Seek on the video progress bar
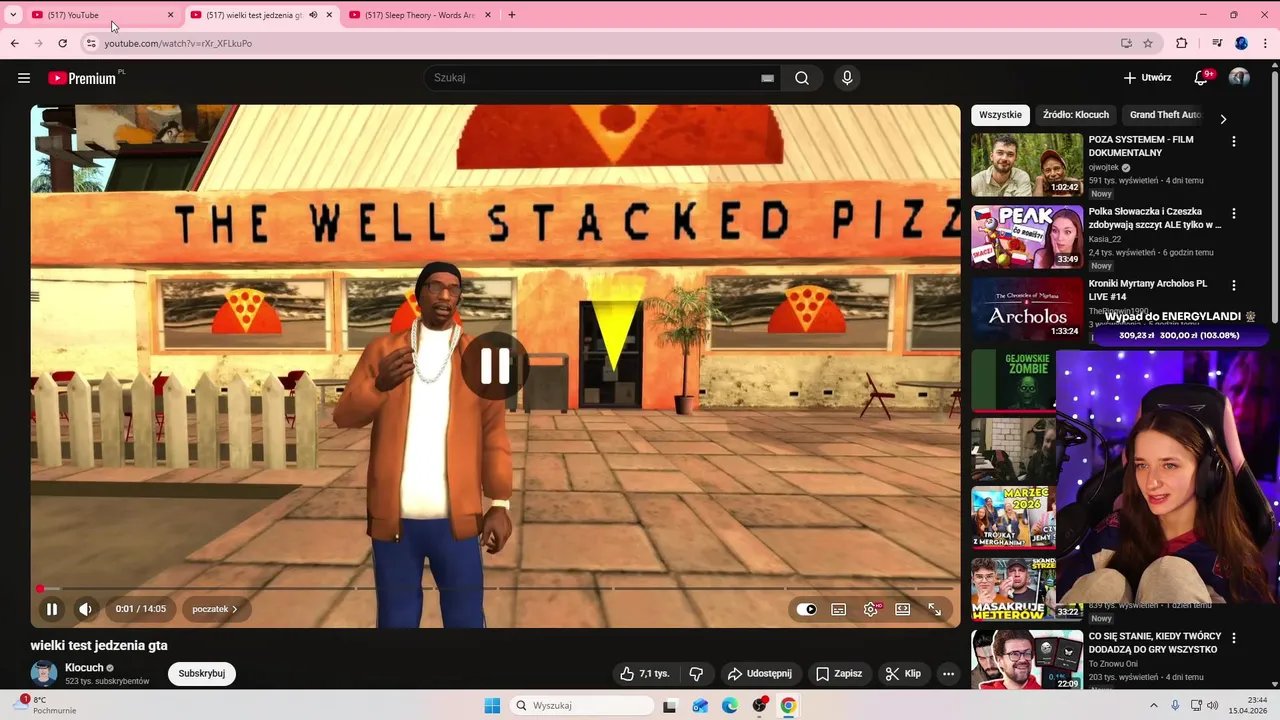Screen dimensions: 1280x720 click(x=495, y=589)
